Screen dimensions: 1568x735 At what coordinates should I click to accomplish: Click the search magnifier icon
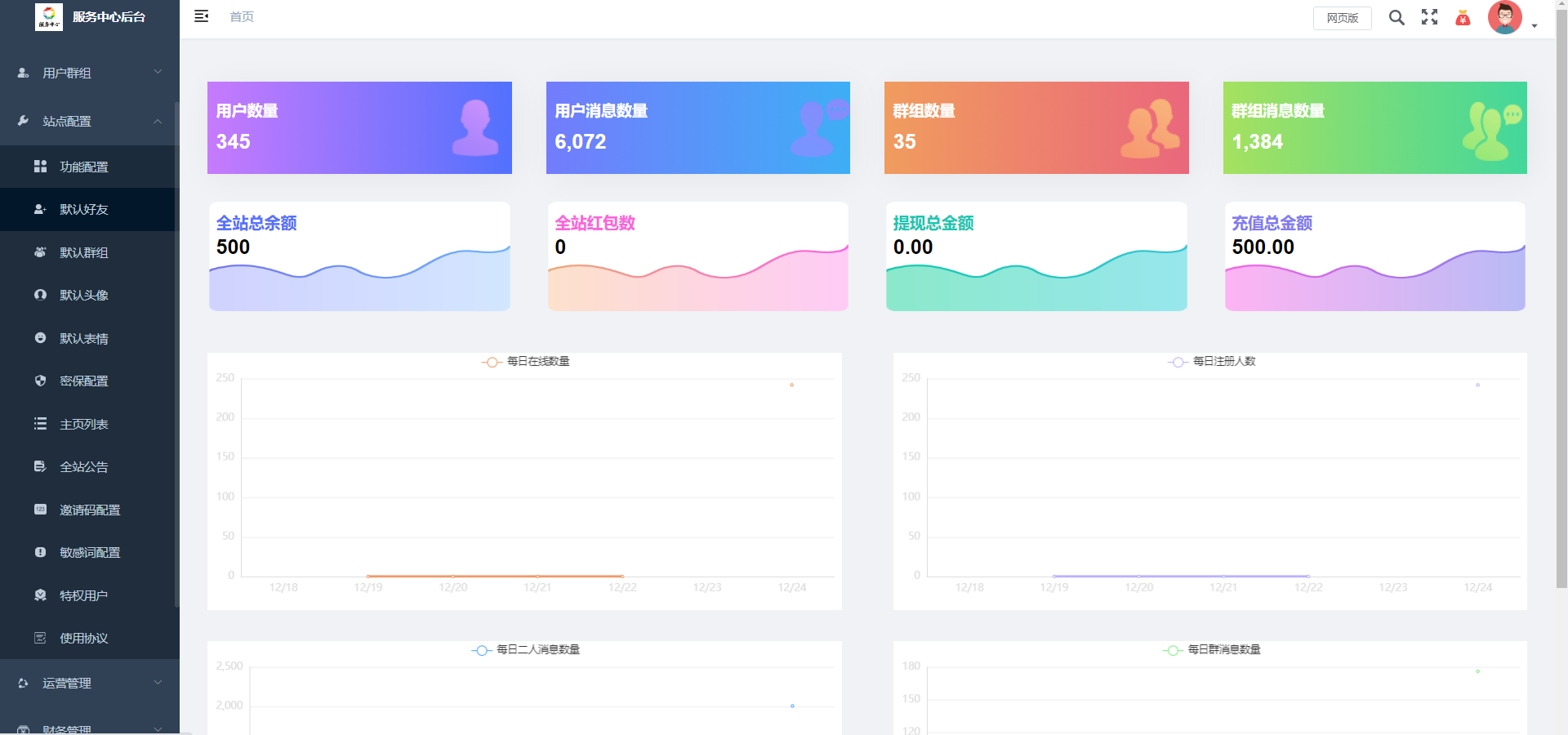coord(1396,17)
